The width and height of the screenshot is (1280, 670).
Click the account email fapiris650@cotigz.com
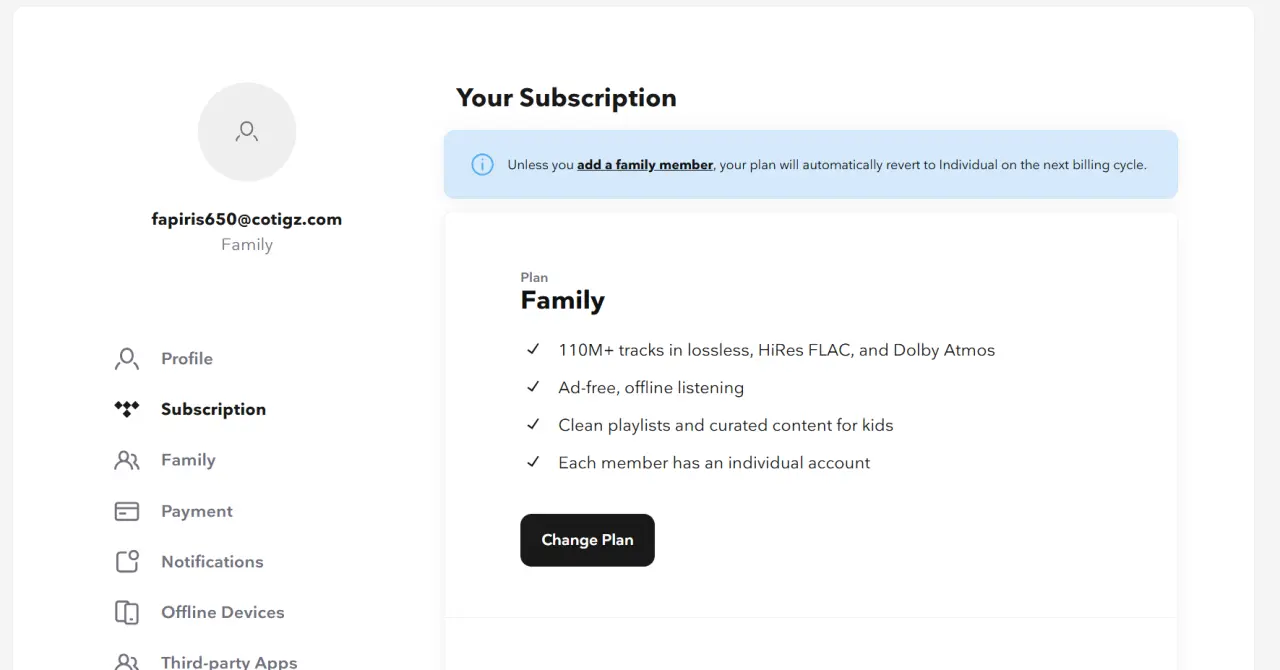click(247, 219)
